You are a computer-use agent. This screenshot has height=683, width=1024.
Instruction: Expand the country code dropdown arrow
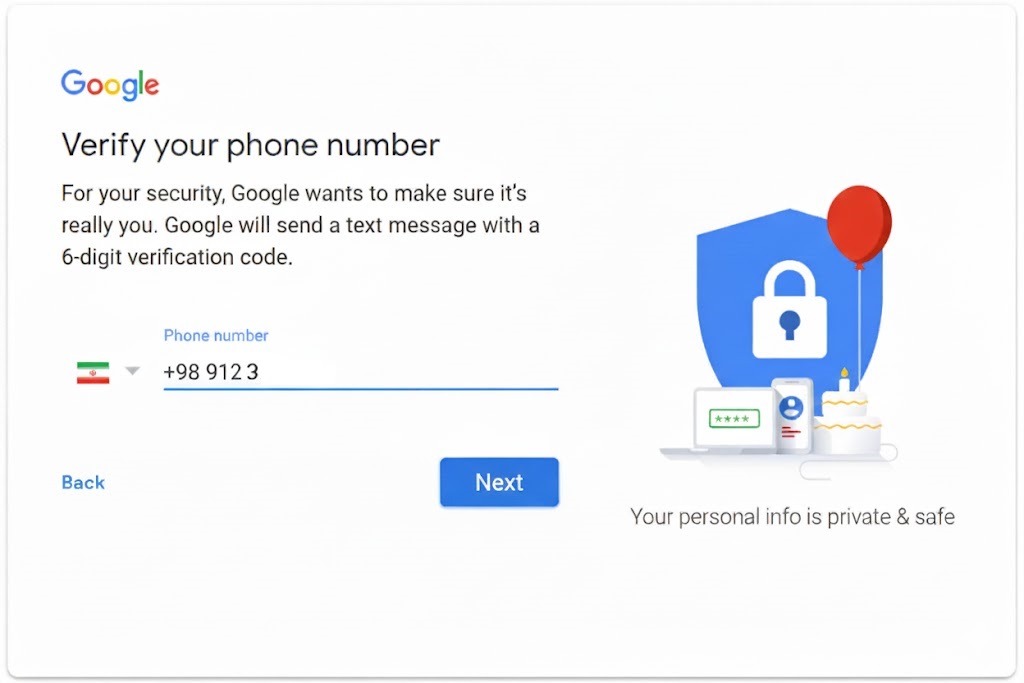pos(133,371)
